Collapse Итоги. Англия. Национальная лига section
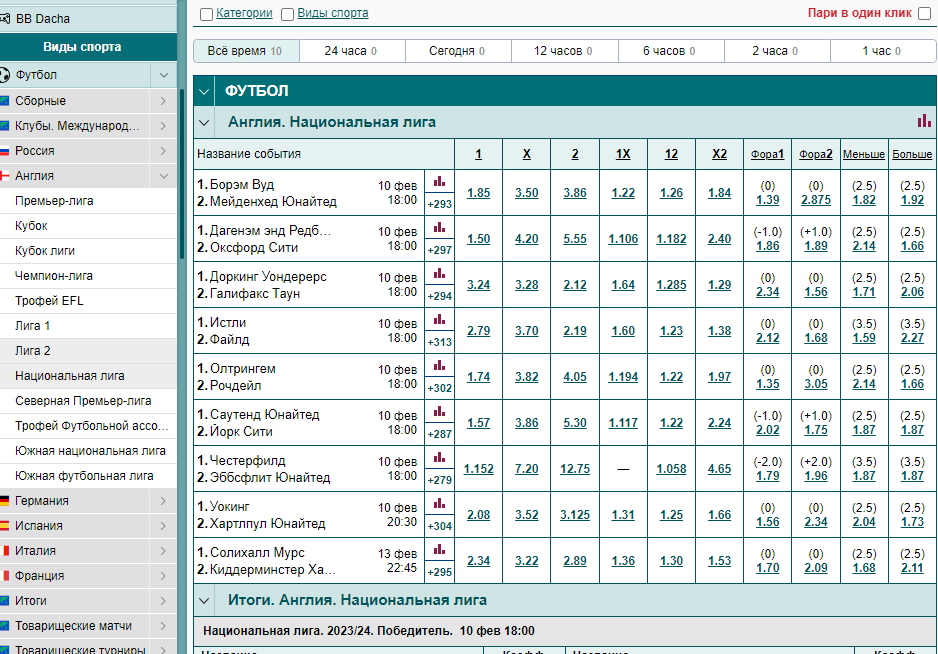The height and width of the screenshot is (654, 938). [x=204, y=601]
